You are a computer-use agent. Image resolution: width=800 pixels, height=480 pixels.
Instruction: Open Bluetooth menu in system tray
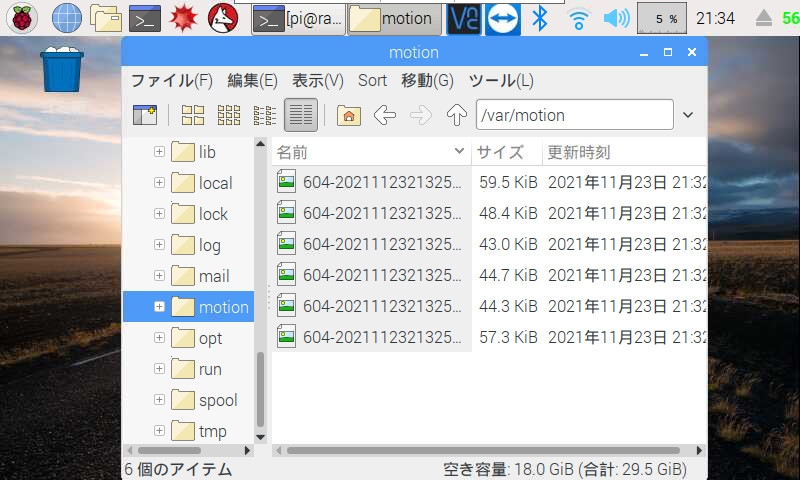click(540, 17)
